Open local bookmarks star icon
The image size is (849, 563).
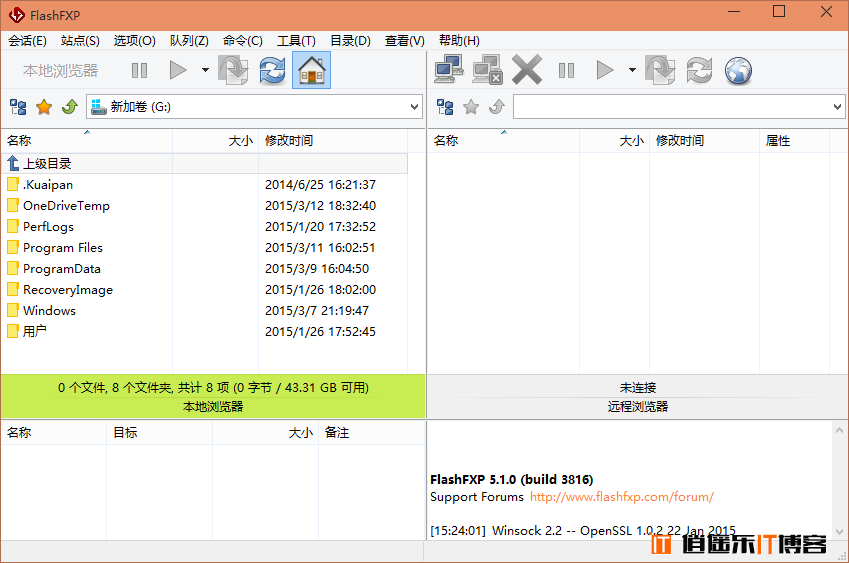[44, 107]
